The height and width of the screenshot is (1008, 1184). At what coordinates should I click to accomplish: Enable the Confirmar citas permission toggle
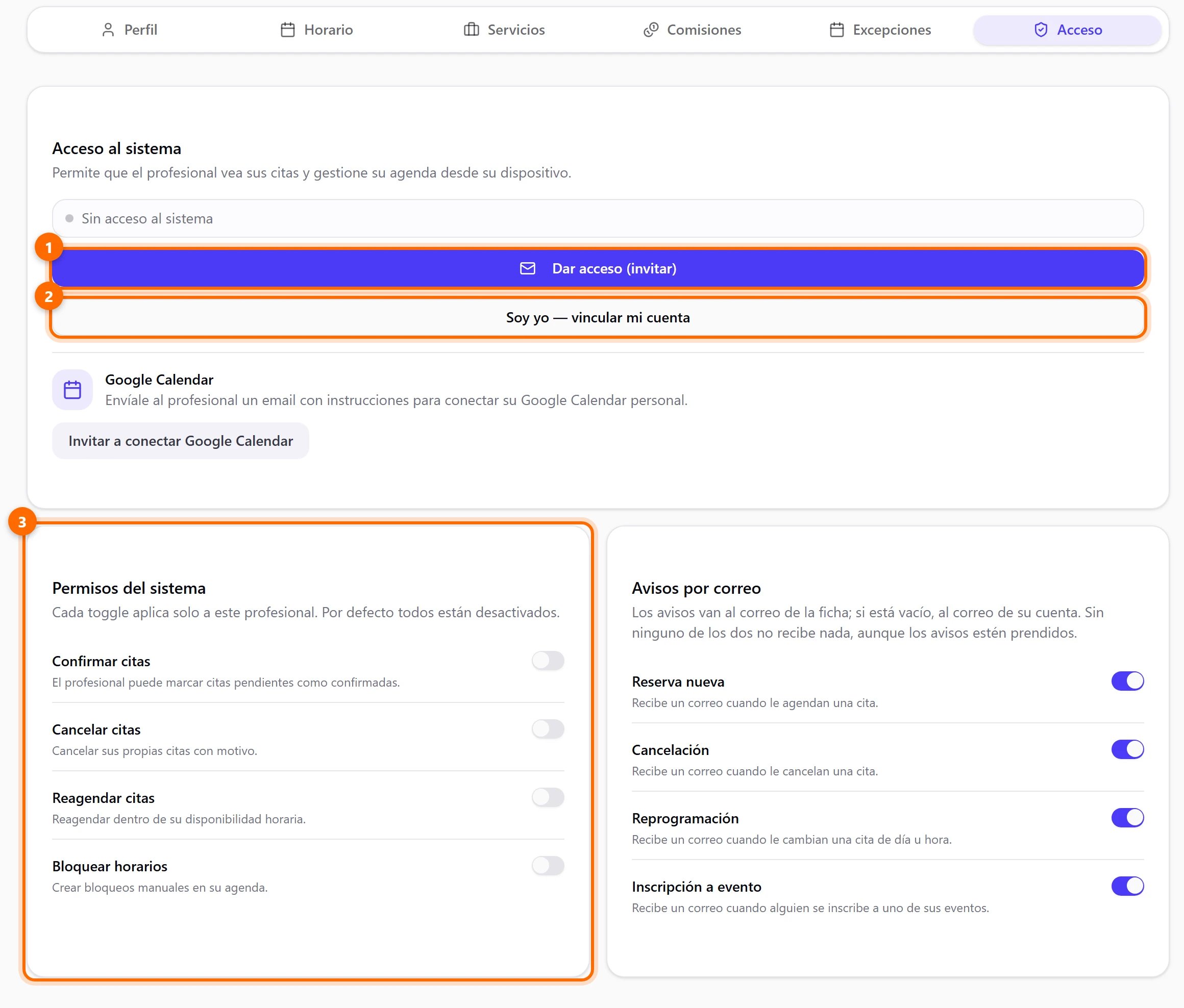click(548, 661)
